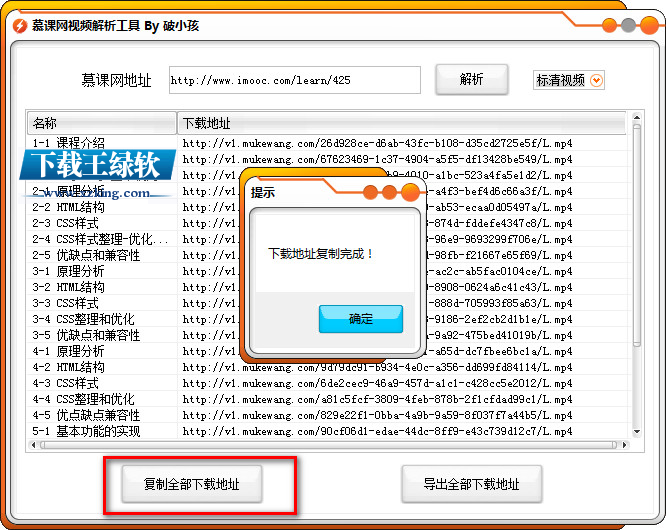Viewport: 666px width, 530px height.
Task: Click download URL ending 8f037f7a44b5/L.mp4
Action: pos(377,415)
